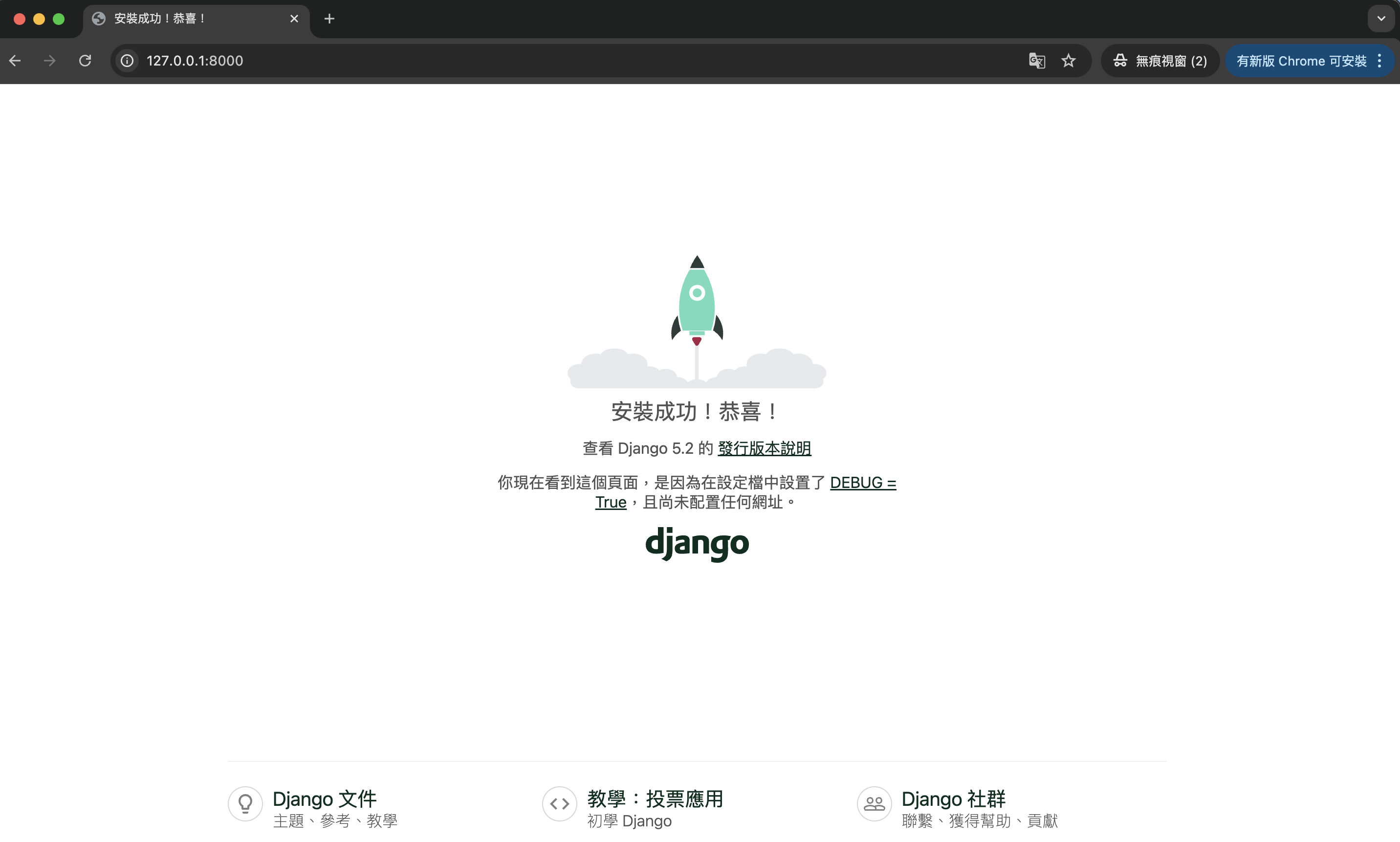Screen dimensions: 1400x842
Task: Open a new tab with the plus button
Action: coord(329,18)
